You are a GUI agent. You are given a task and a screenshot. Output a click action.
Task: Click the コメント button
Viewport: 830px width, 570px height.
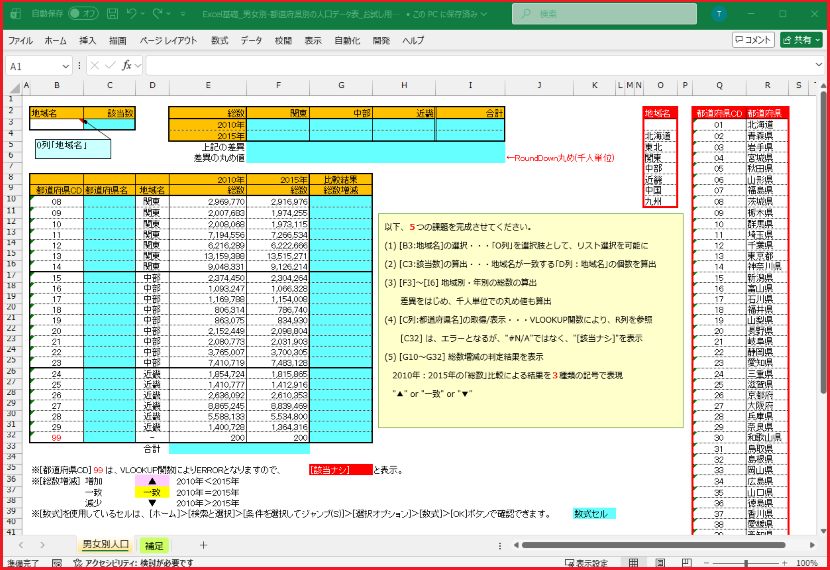point(753,40)
